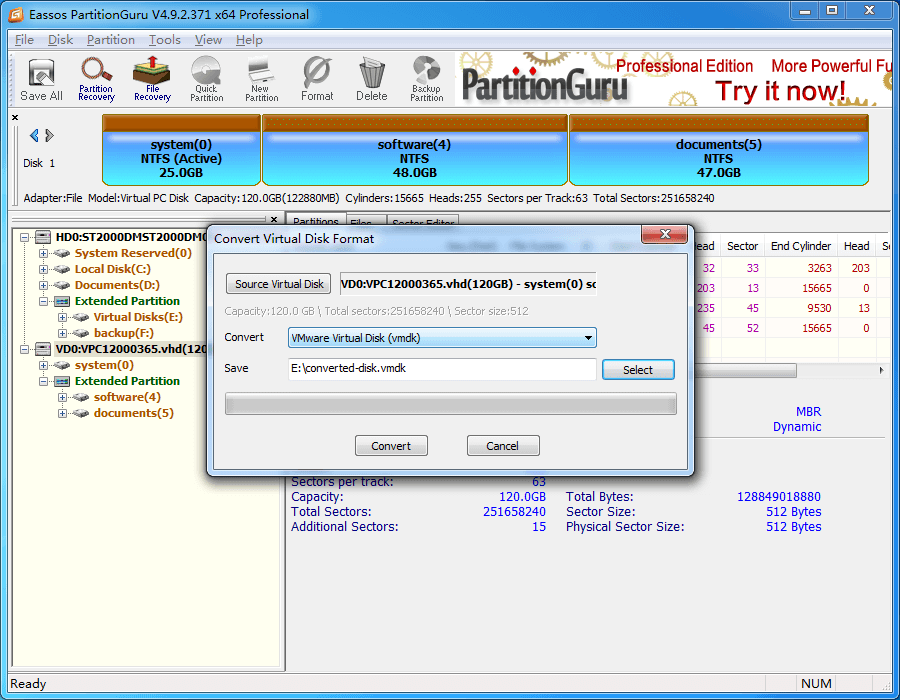Go to next disk arrow

[x=49, y=135]
